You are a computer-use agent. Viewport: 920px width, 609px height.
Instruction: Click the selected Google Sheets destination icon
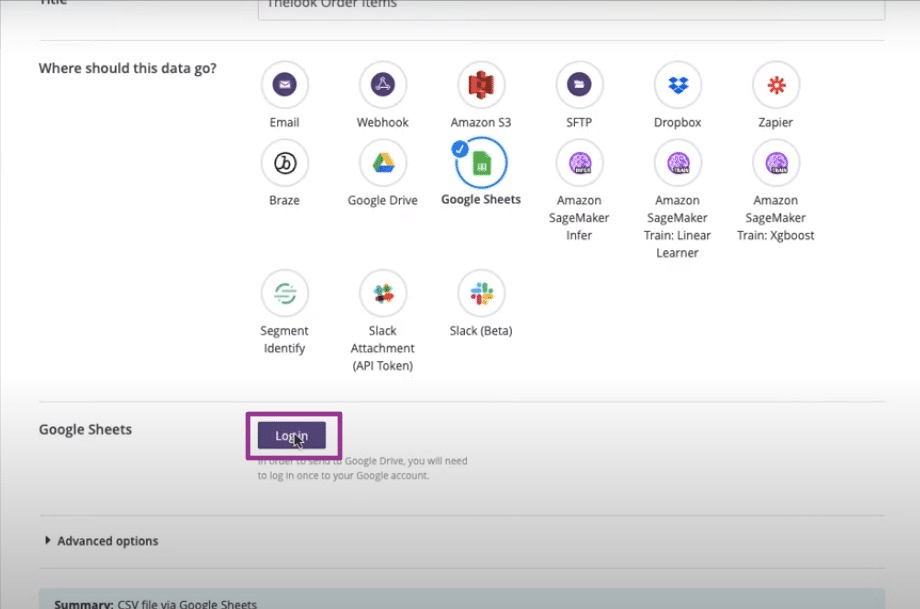click(481, 163)
